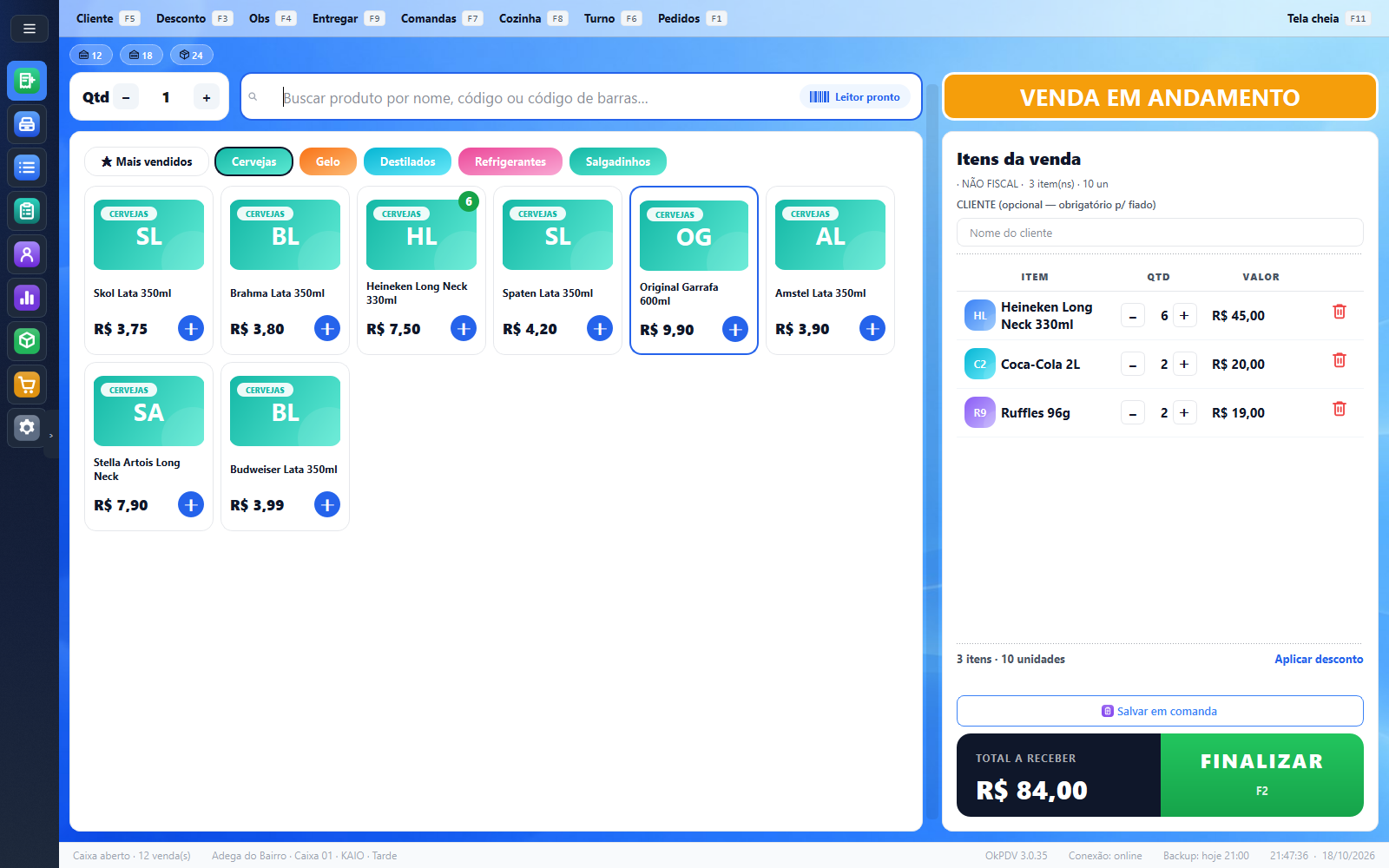Open Desconto menu F3
Screen dimensions: 1389x868
pyautogui.click(x=194, y=18)
